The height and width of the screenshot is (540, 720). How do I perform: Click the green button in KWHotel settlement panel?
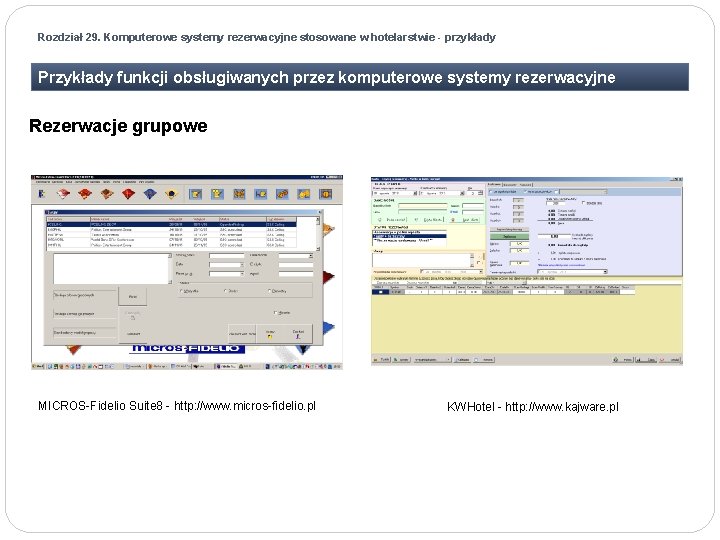coord(509,236)
